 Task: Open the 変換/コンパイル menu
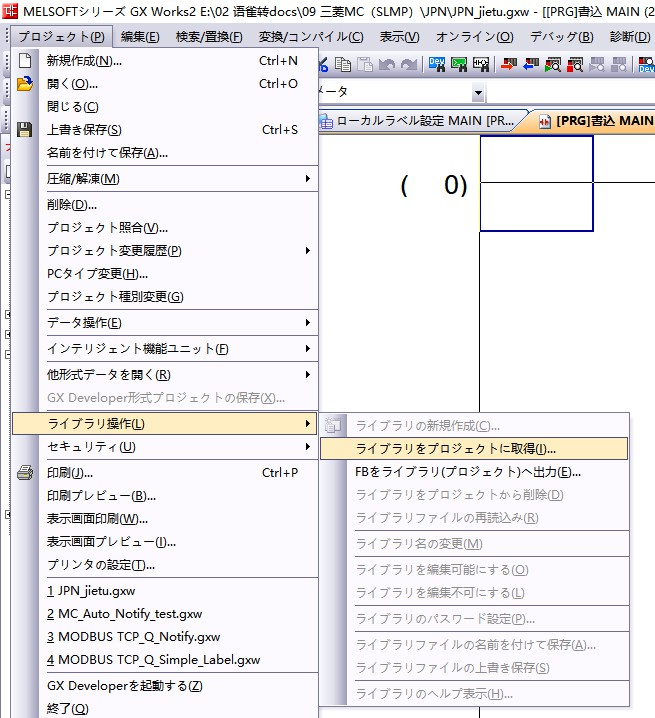(x=311, y=37)
